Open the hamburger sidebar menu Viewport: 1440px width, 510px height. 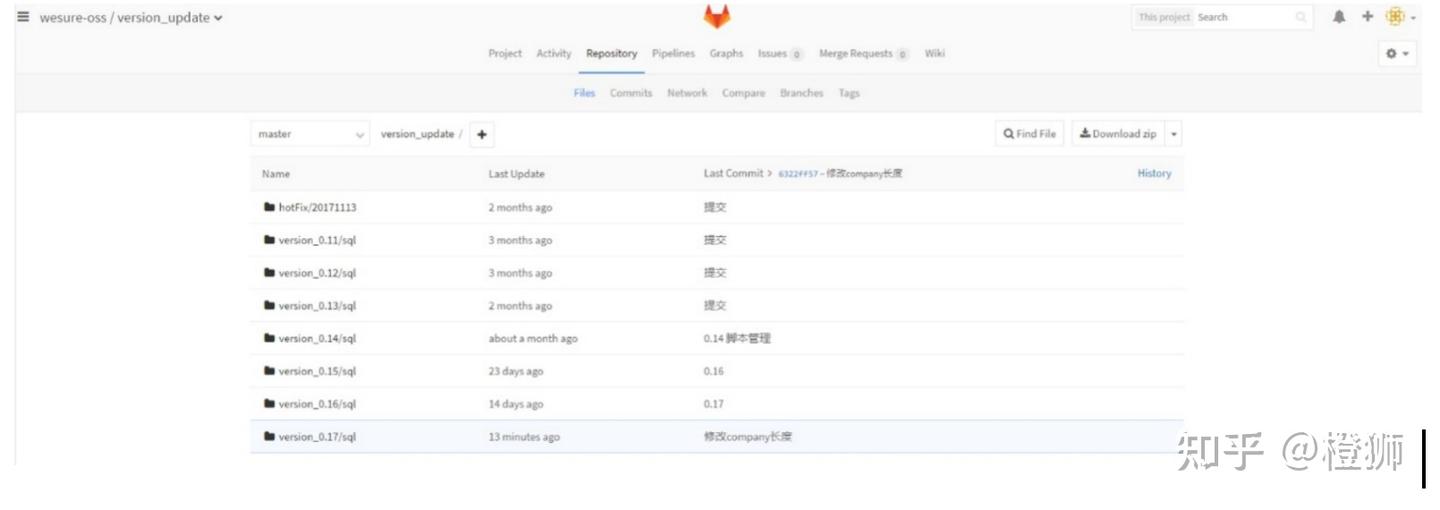coord(23,17)
